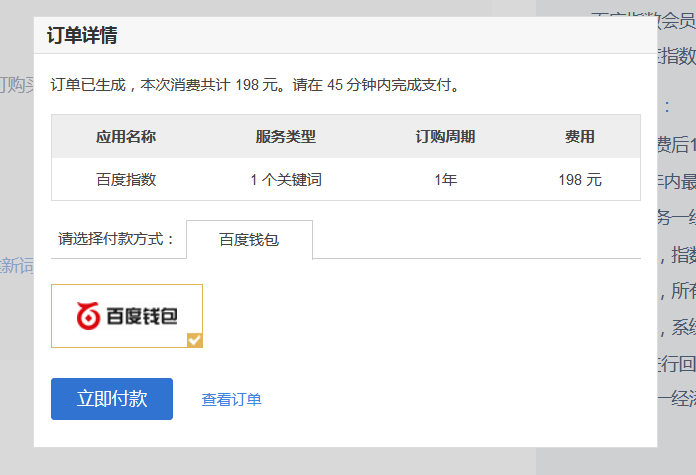Screen dimensions: 696x475
Task: Click the 订单详情 dialog title
Action: point(82,36)
